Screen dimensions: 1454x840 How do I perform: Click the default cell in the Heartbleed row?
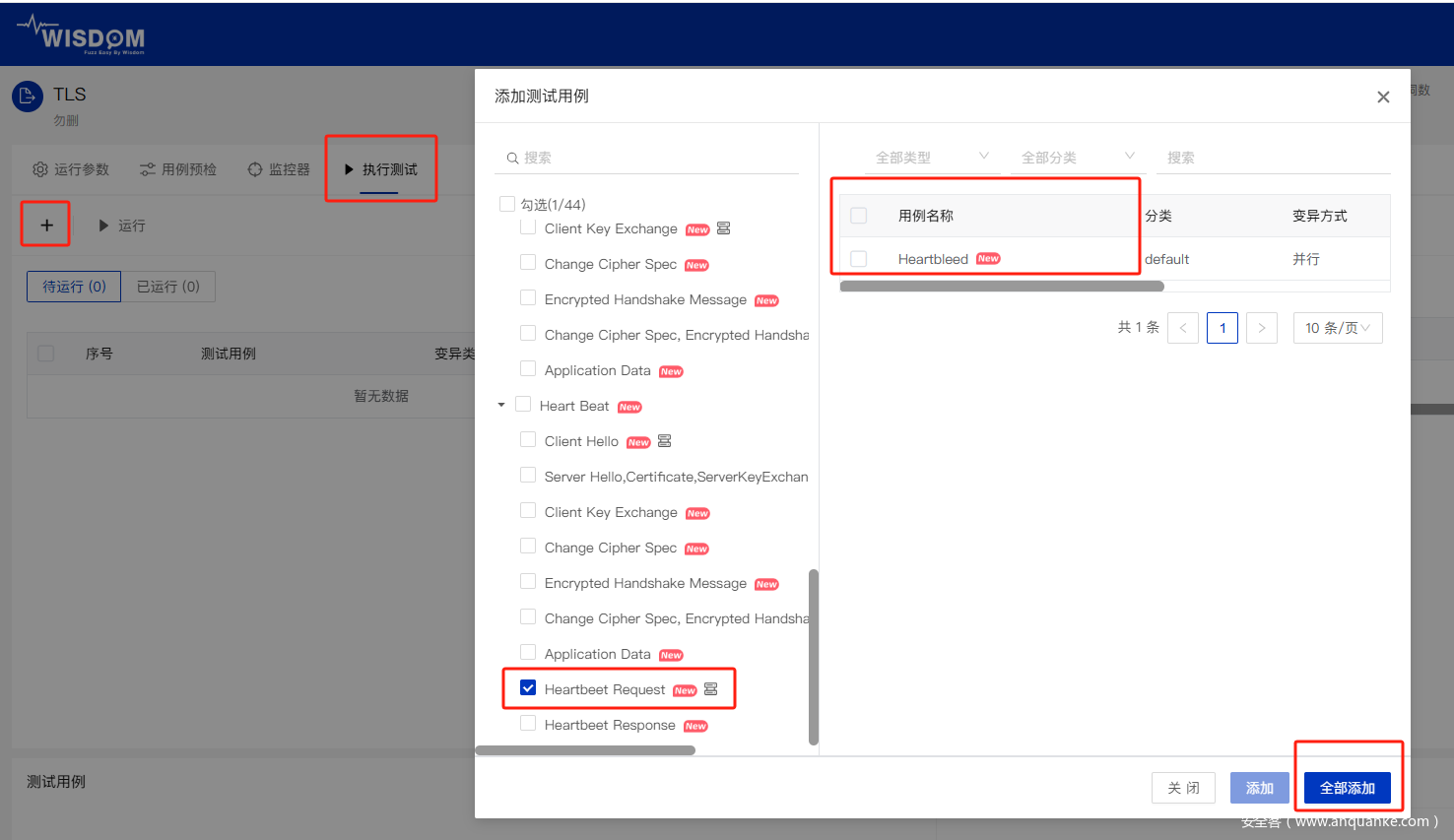(1167, 259)
